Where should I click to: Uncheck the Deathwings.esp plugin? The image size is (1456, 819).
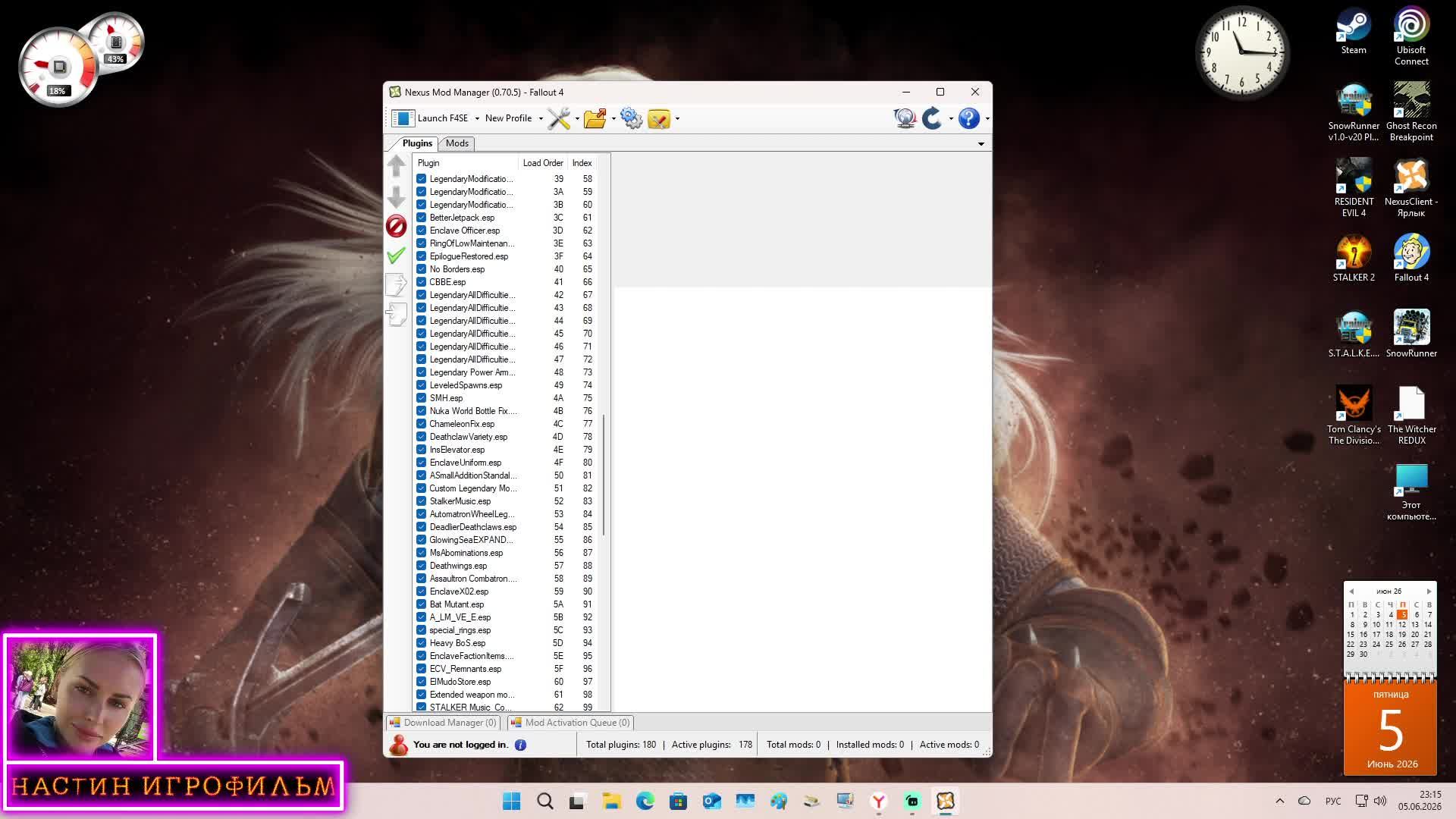pyautogui.click(x=422, y=566)
